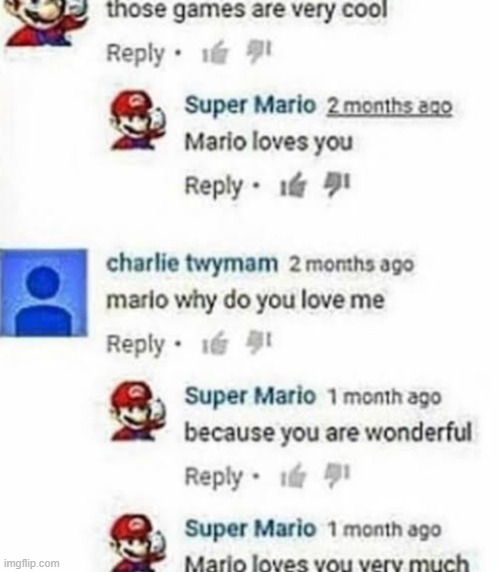This screenshot has height=572, width=500.
Task: Open the underlined "2 months ago" timestamp link
Action: point(389,107)
